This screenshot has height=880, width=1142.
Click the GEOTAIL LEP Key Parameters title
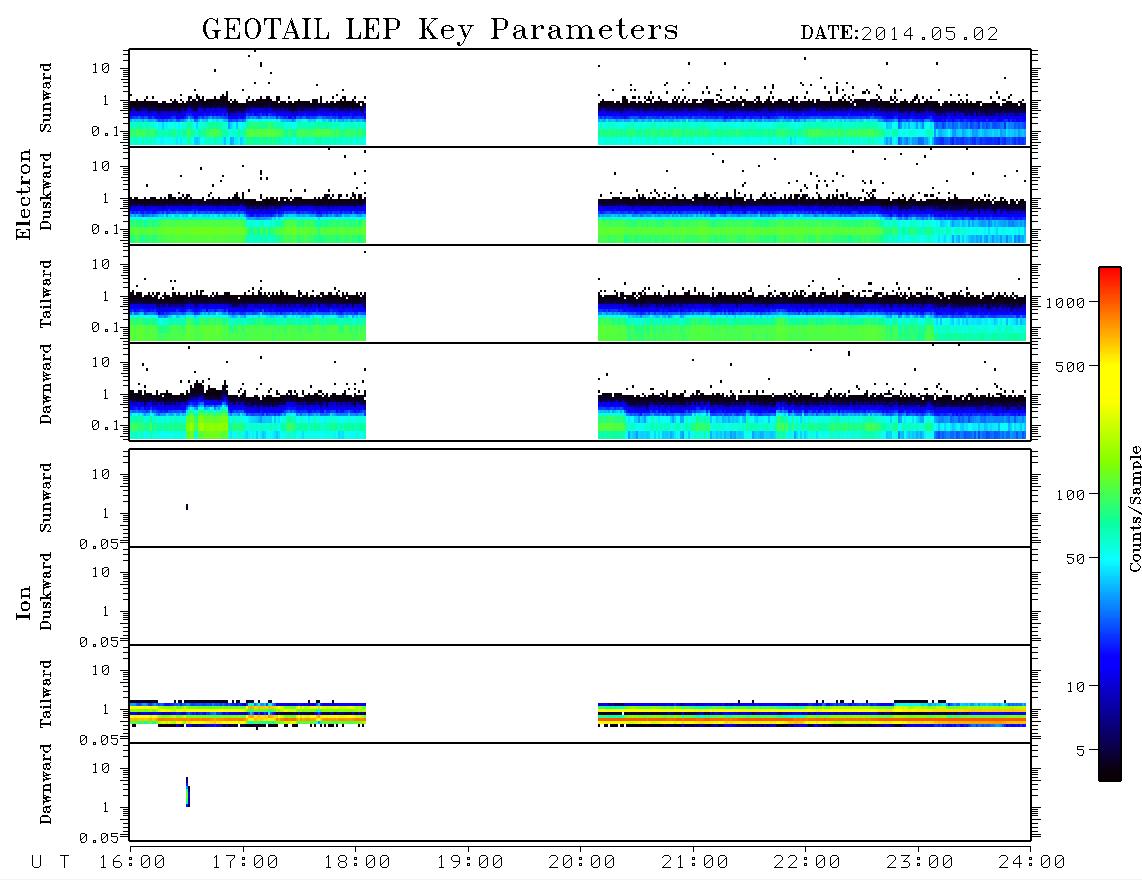[440, 30]
